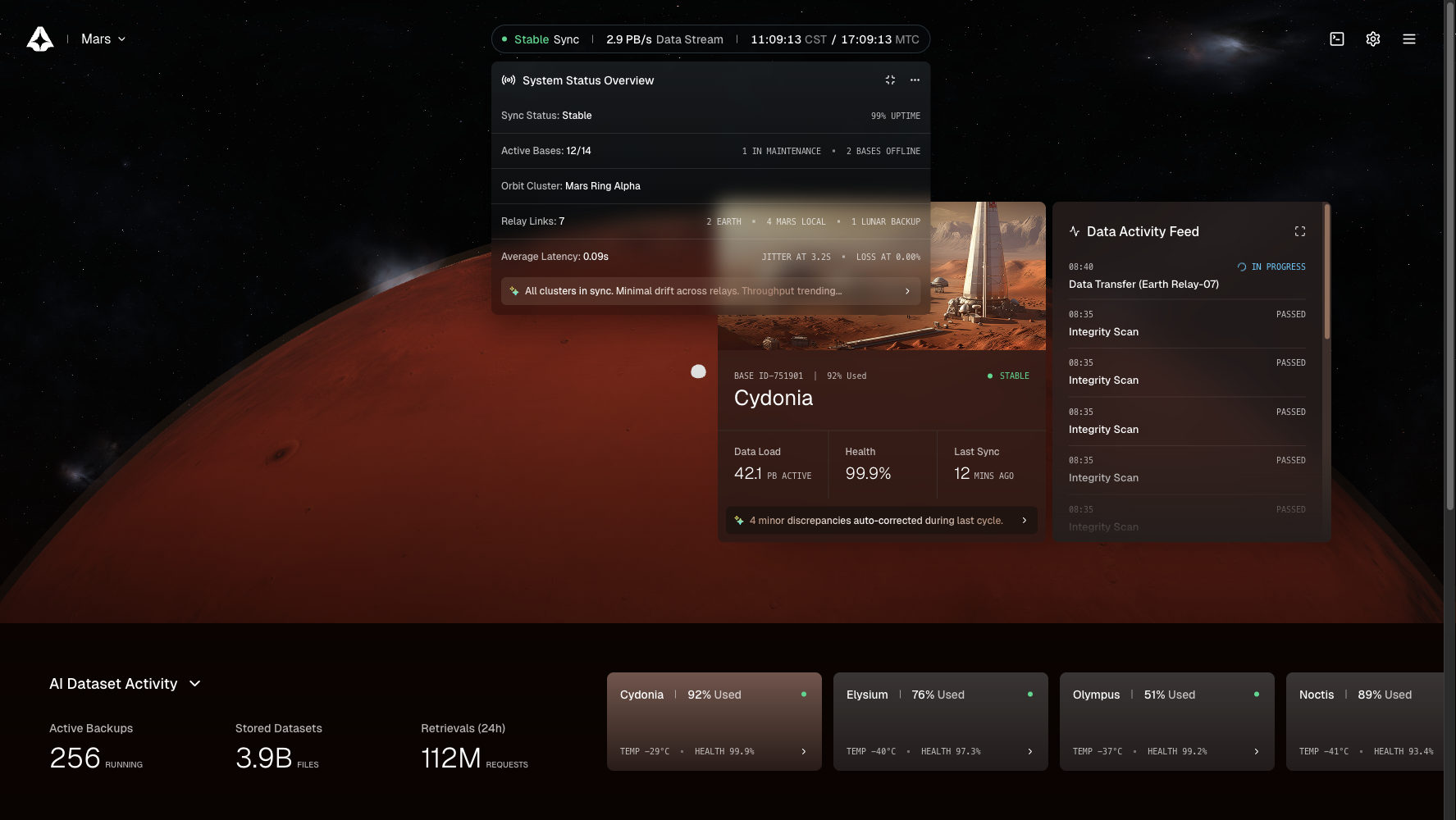Toggle the green status dot on Elysium card

(1030, 694)
